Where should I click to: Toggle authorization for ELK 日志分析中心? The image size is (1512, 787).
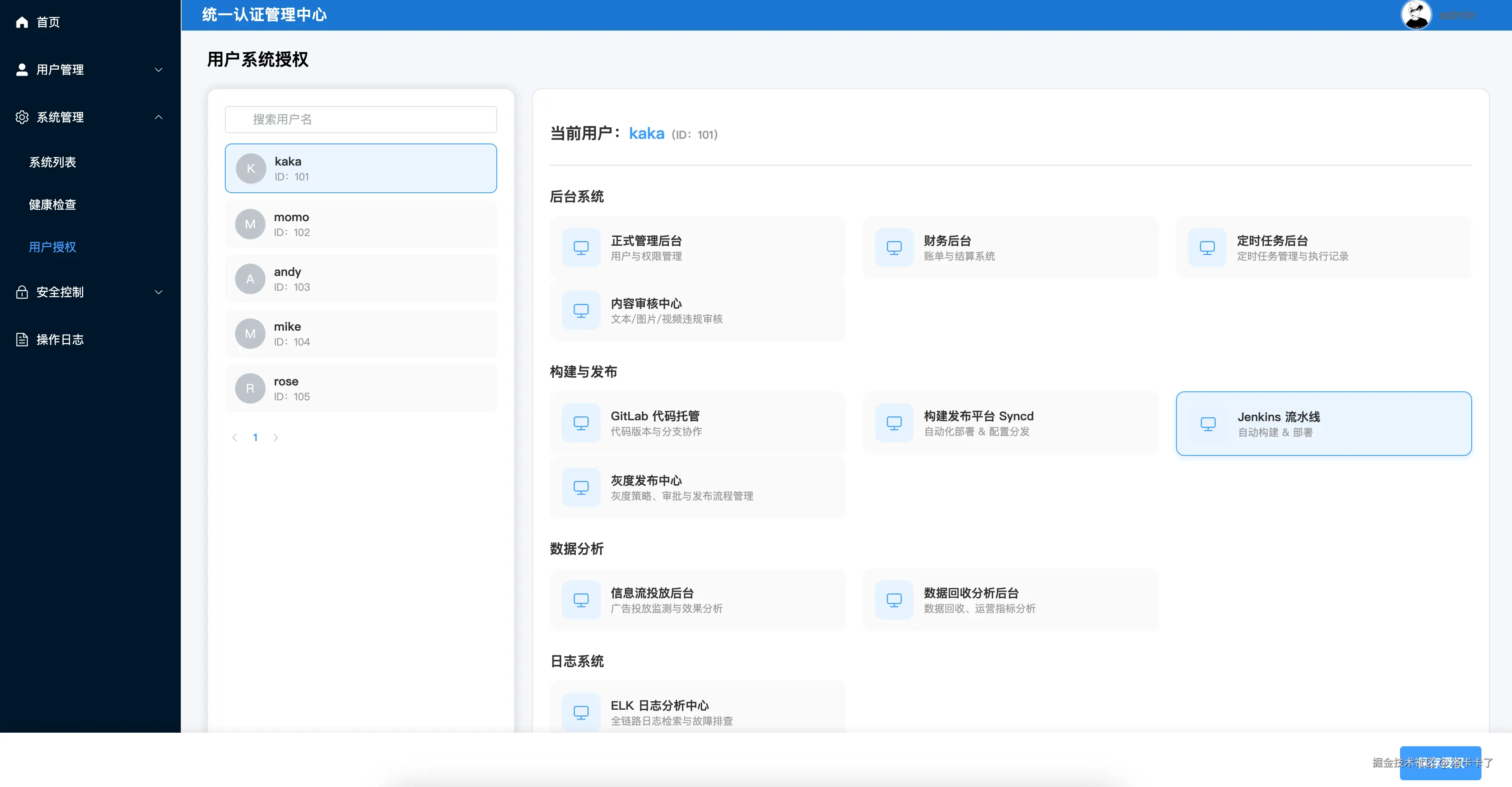697,711
